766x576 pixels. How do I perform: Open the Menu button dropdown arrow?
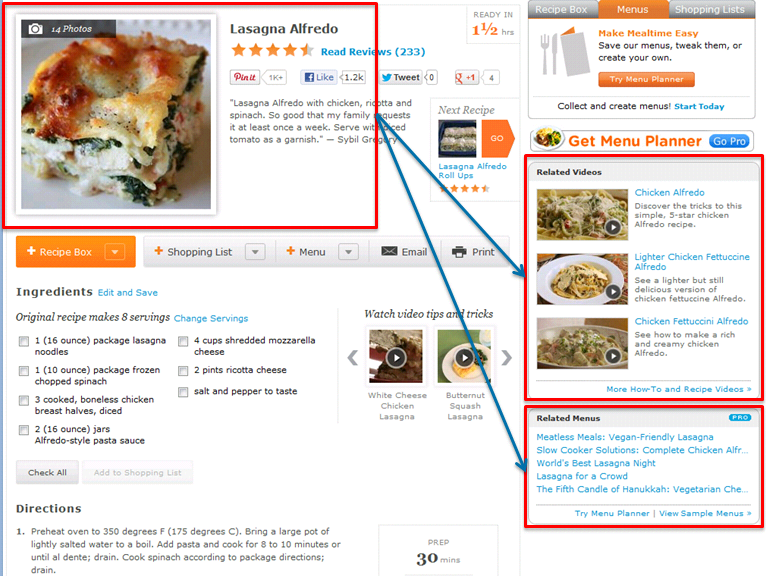[348, 252]
